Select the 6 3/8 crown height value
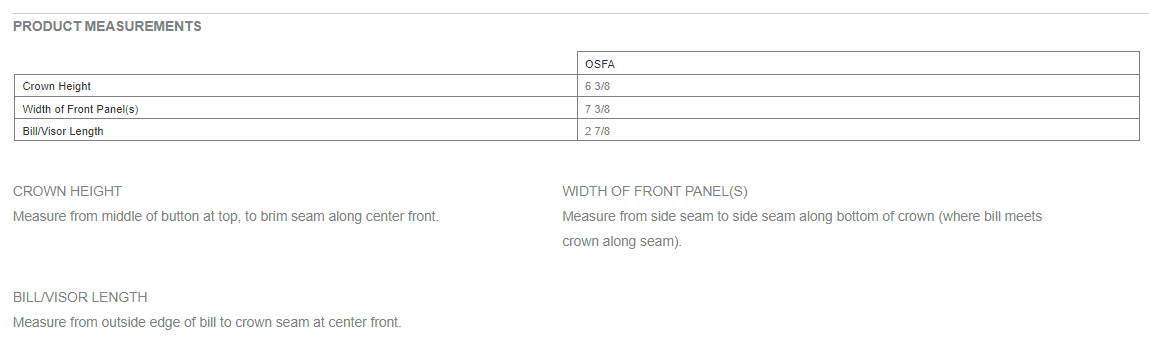Viewport: 1149px width, 363px height. [598, 86]
